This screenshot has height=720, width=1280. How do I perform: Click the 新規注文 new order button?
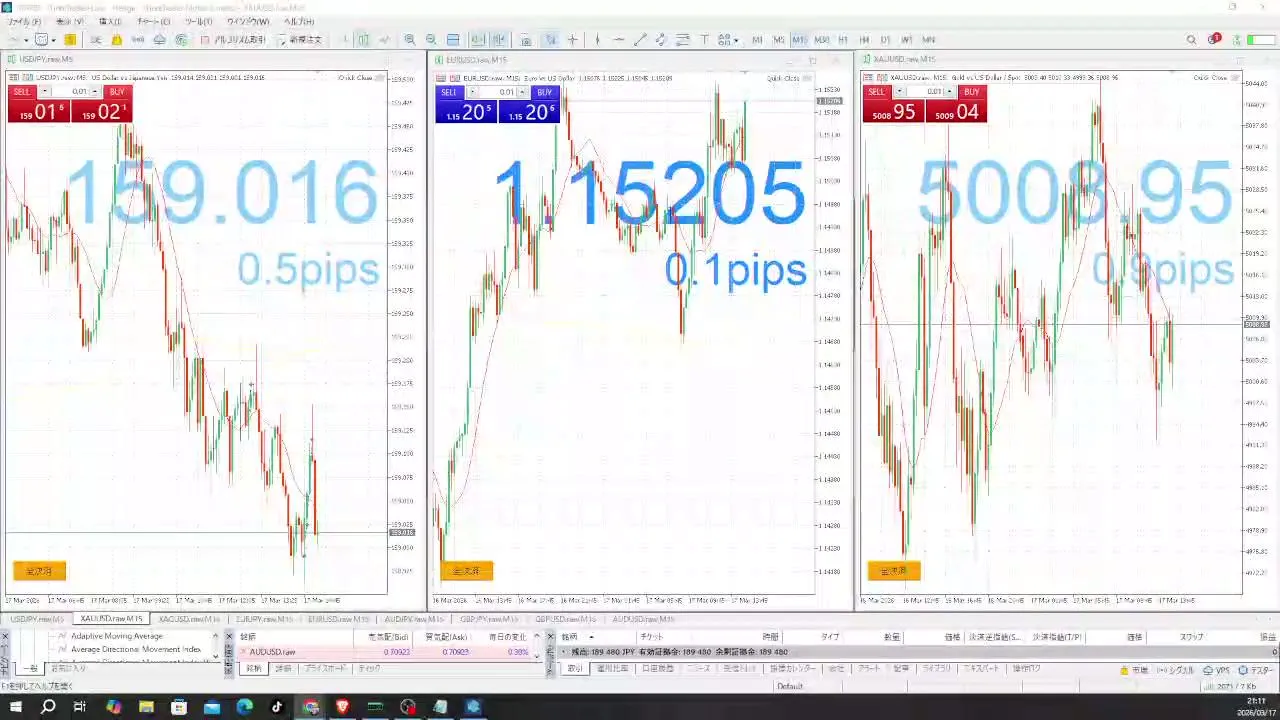[x=300, y=40]
